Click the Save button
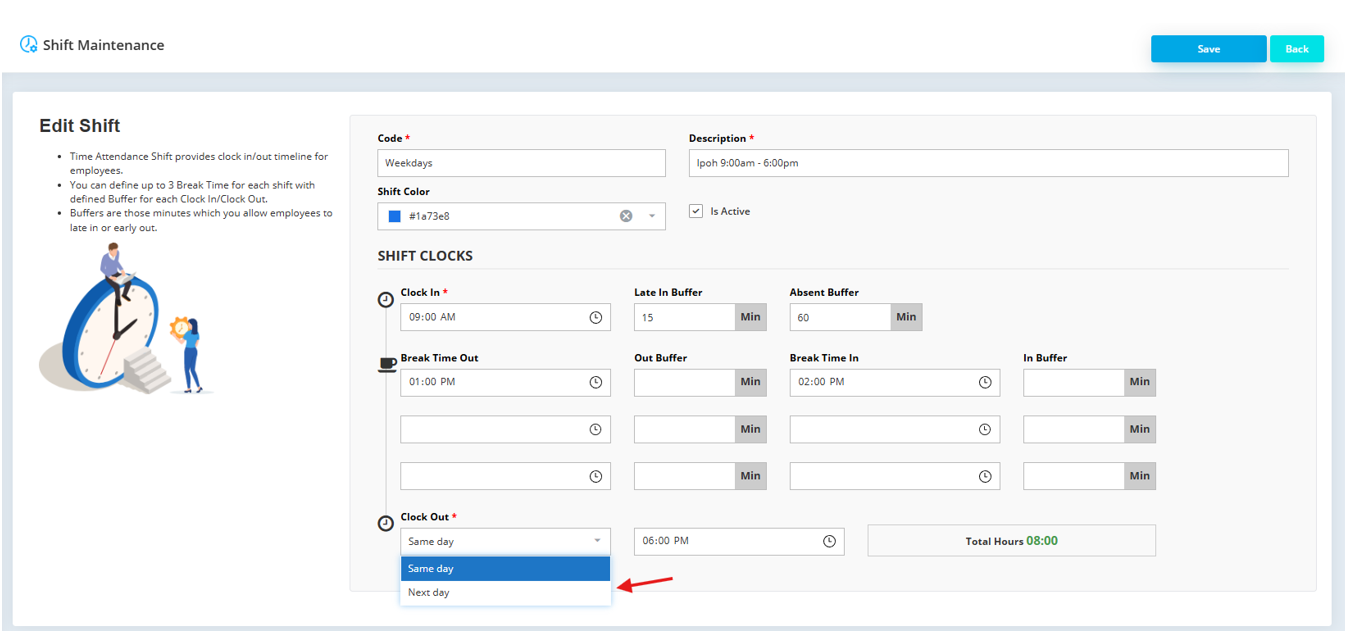This screenshot has width=1345, height=636. coord(1208,48)
